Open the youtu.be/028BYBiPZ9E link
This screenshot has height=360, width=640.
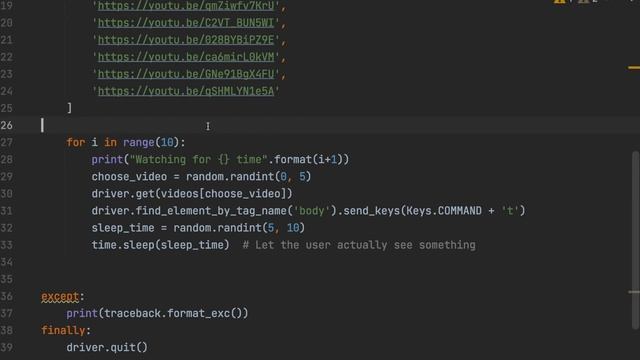(186, 40)
